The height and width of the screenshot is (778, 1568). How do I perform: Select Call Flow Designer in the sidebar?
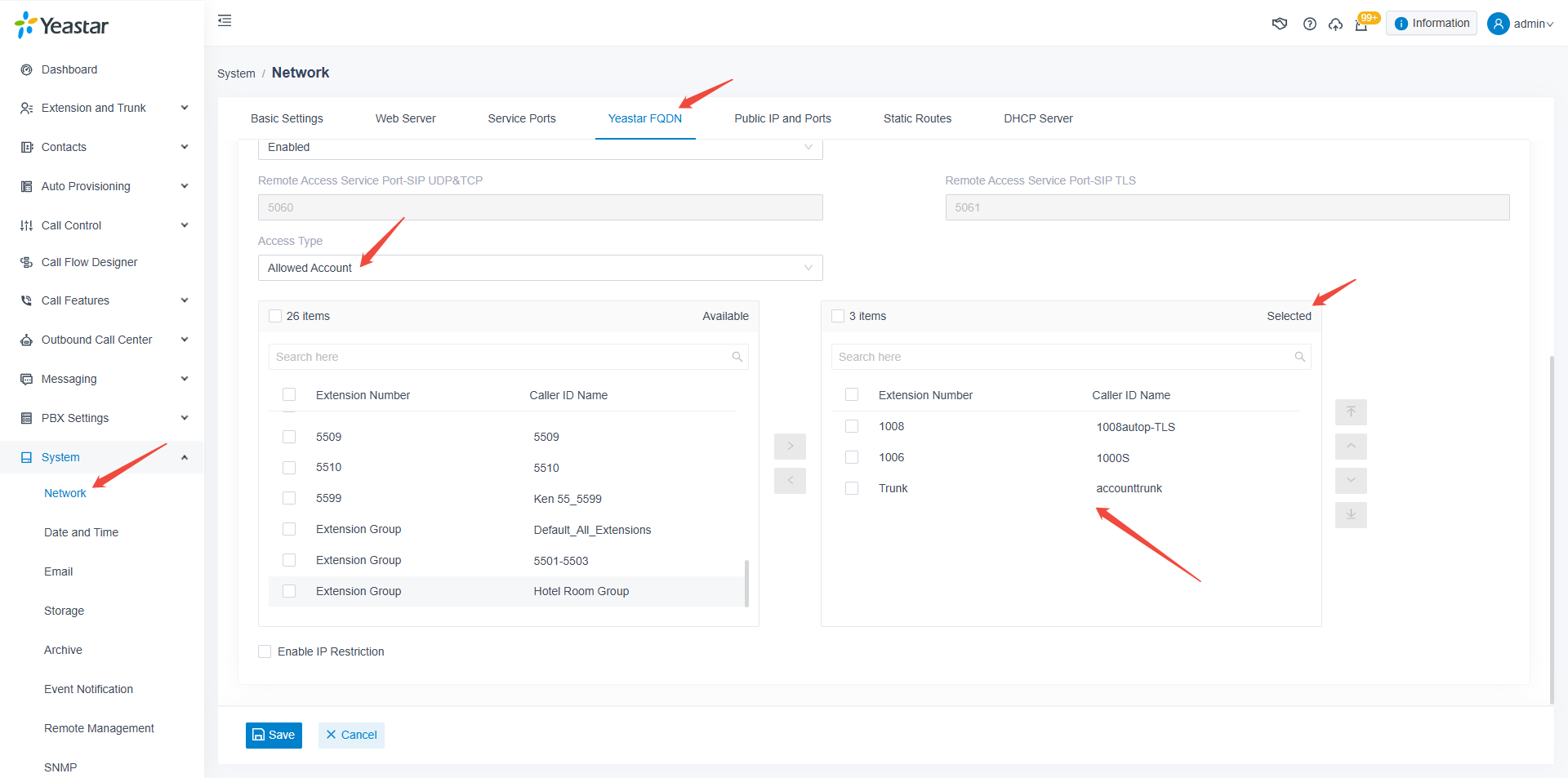click(x=88, y=262)
